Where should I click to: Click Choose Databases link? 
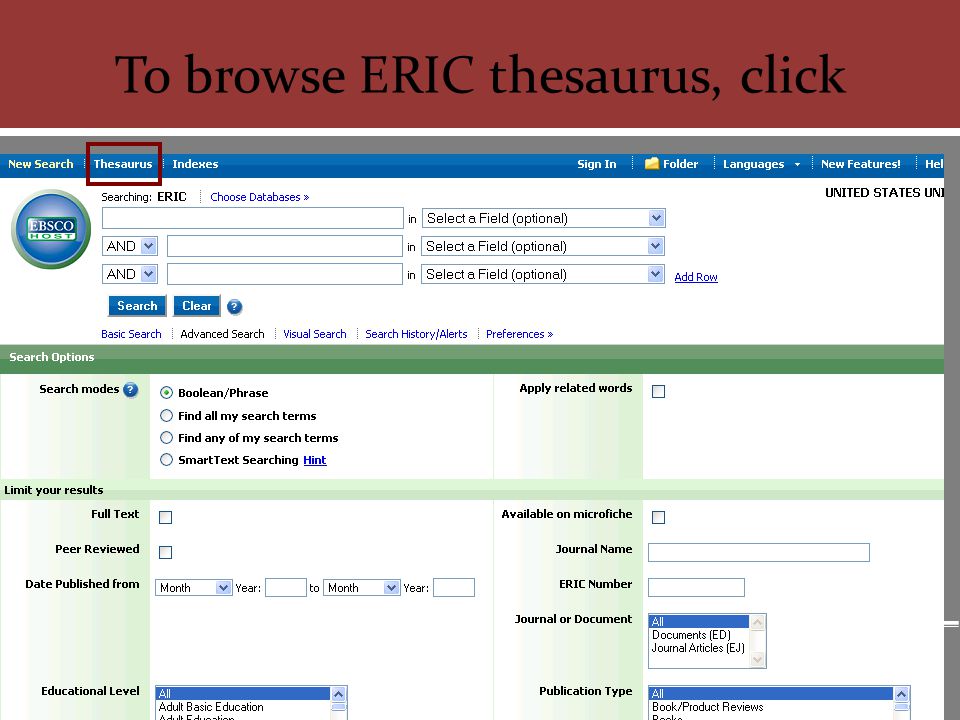pos(260,197)
